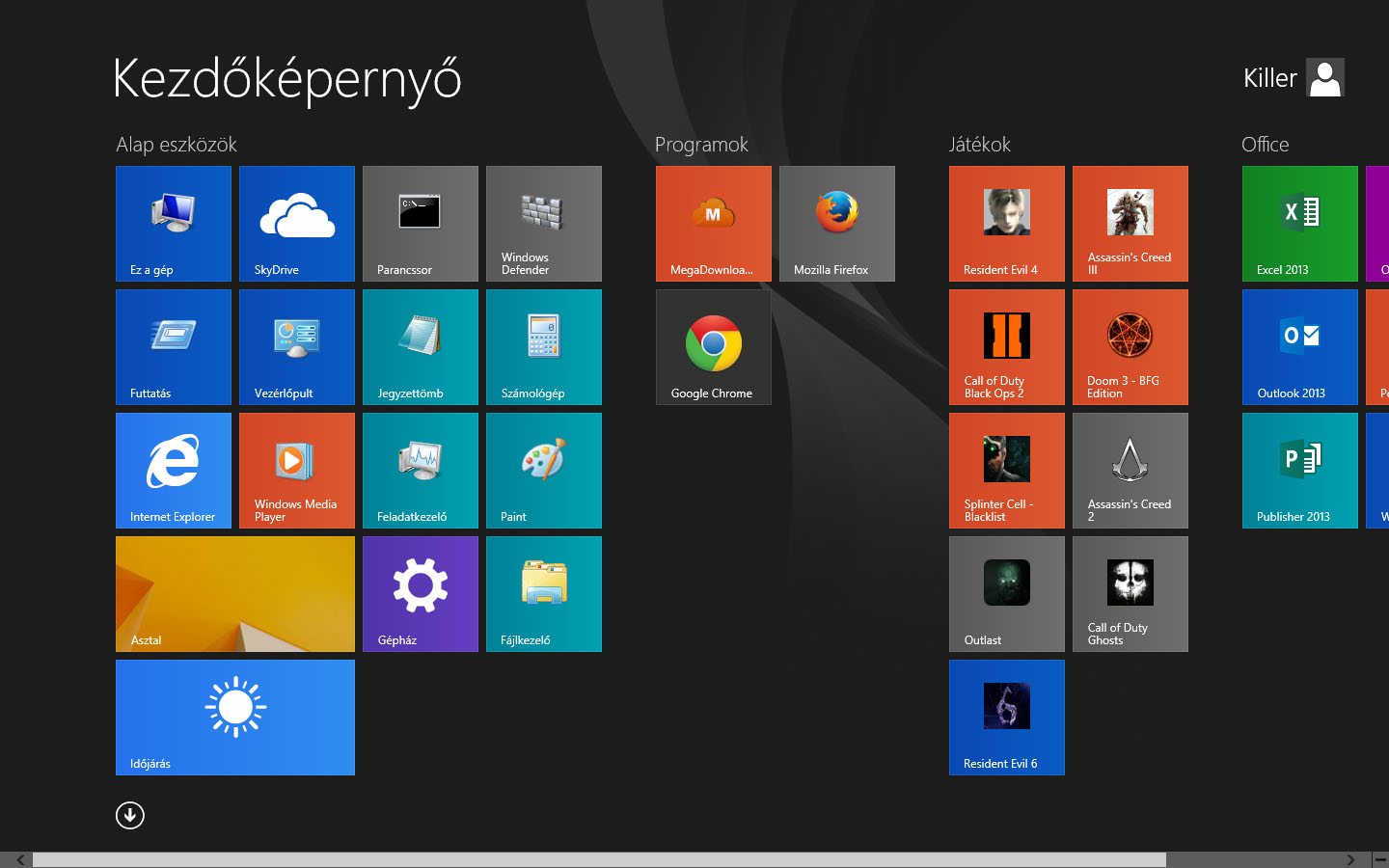Start Resident Evil 4 game tile

(1006, 224)
